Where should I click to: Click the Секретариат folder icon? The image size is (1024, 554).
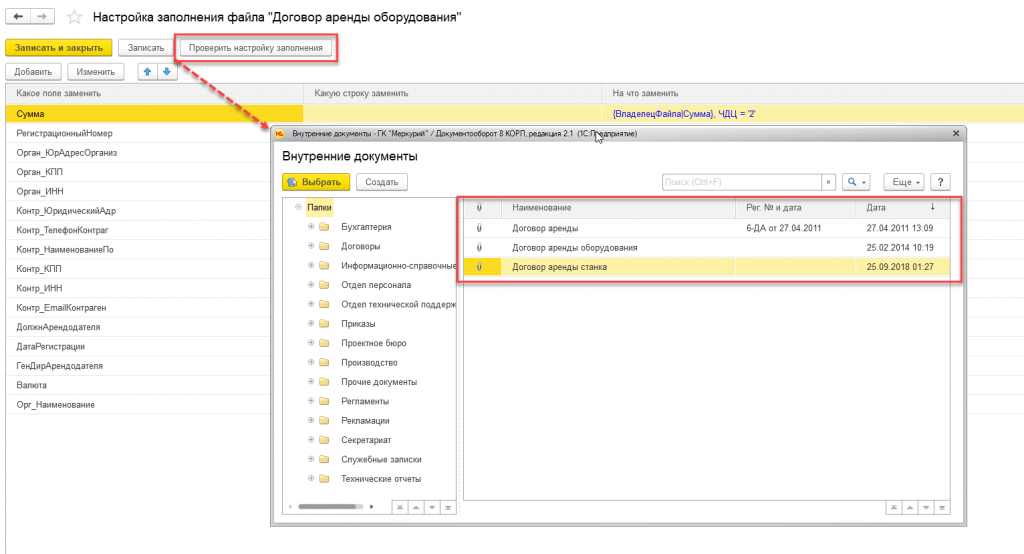(324, 440)
